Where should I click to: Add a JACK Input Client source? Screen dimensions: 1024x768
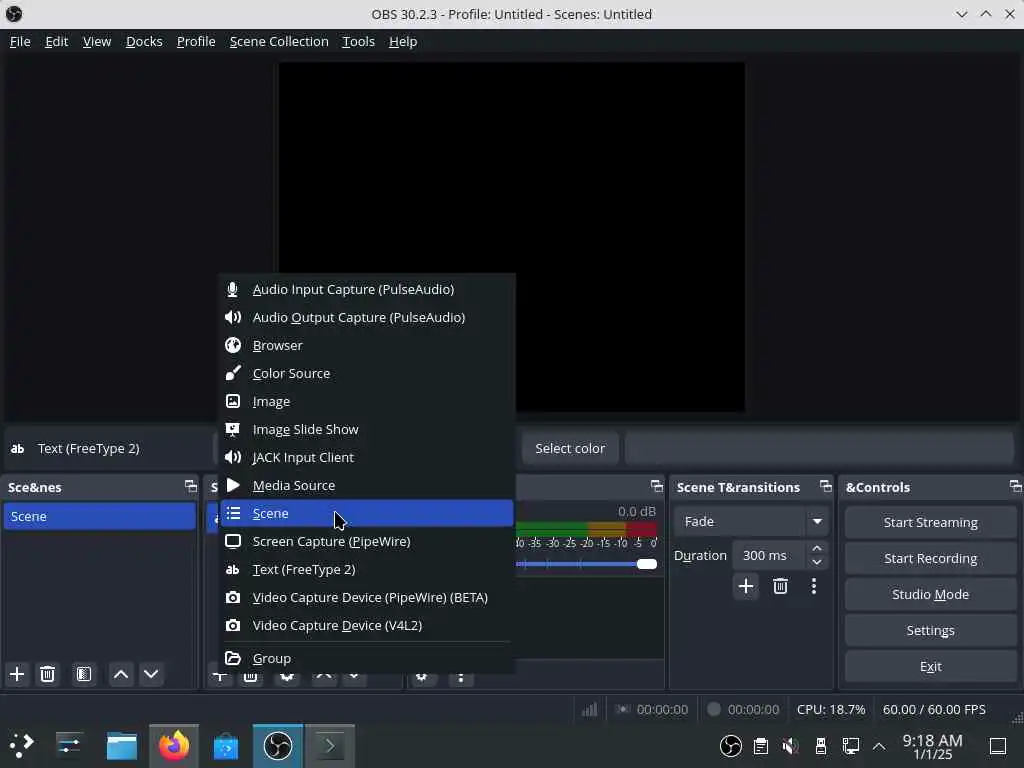click(x=367, y=458)
